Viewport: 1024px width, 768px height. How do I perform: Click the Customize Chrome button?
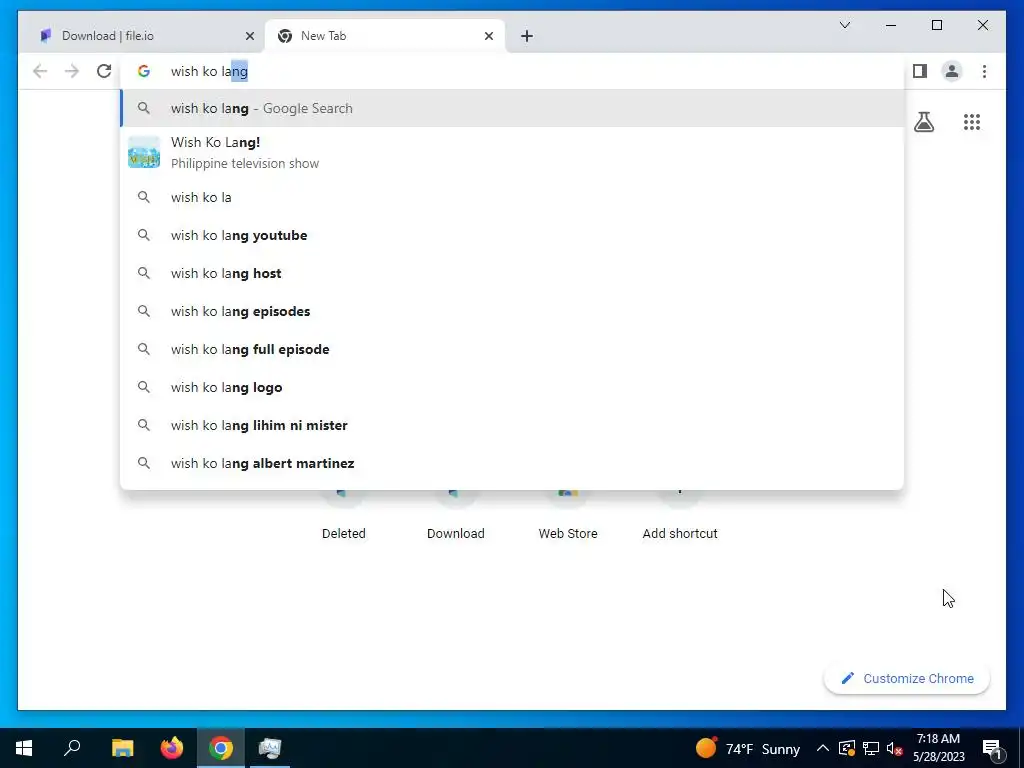(906, 679)
